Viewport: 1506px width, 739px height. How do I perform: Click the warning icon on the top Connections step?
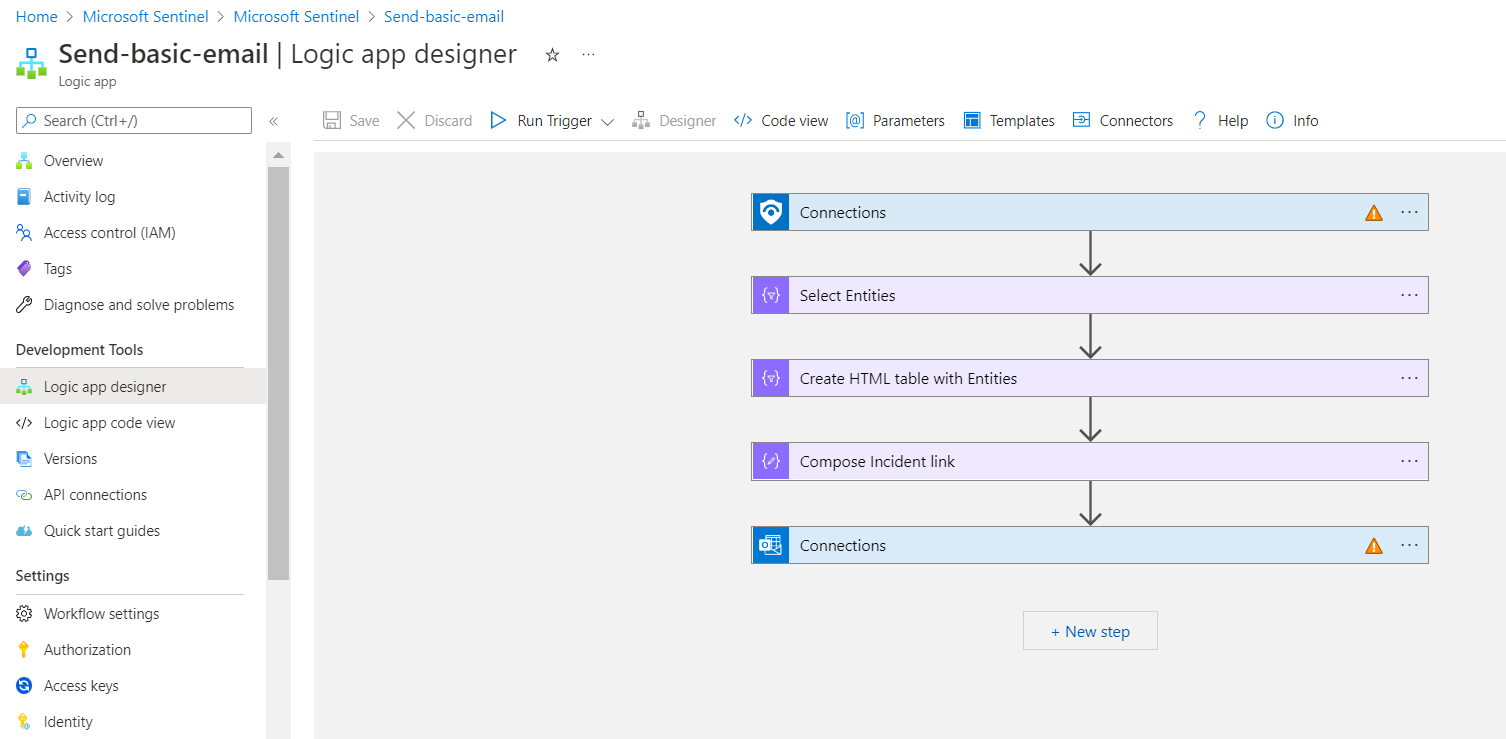(1373, 212)
